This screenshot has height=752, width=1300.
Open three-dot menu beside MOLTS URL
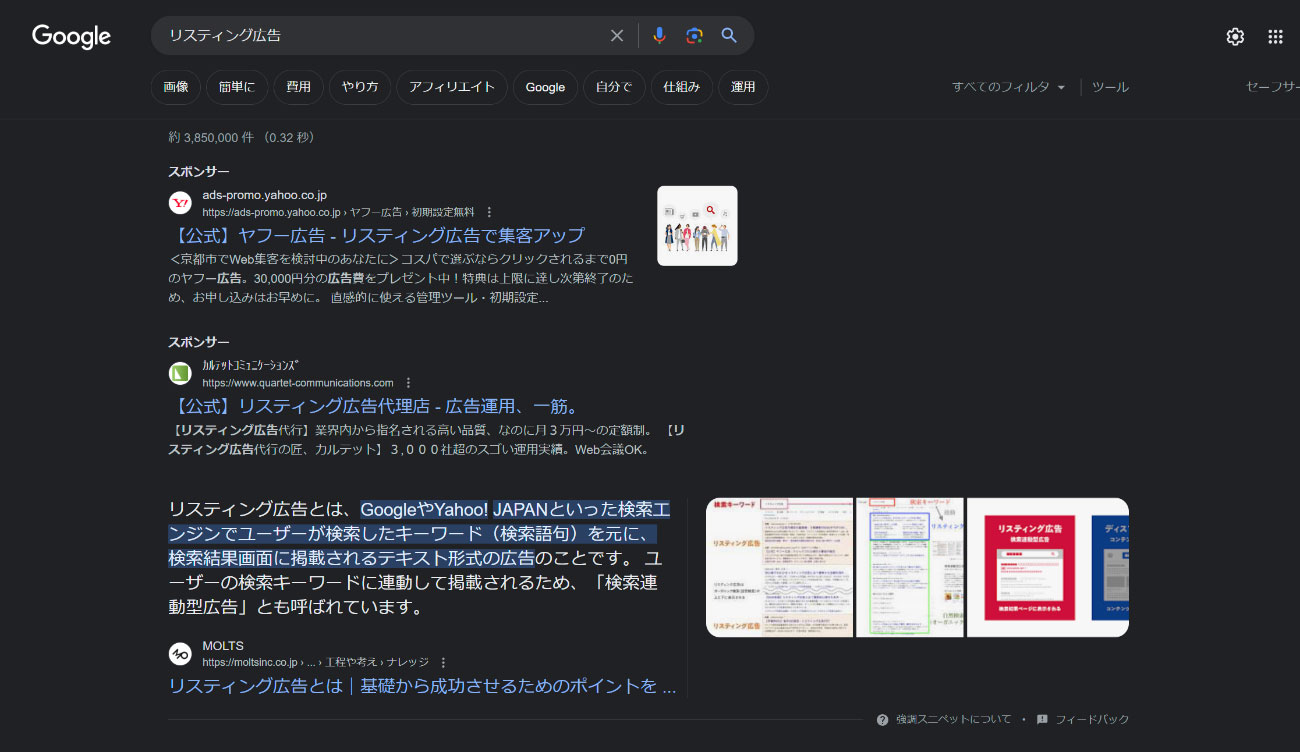pos(443,662)
